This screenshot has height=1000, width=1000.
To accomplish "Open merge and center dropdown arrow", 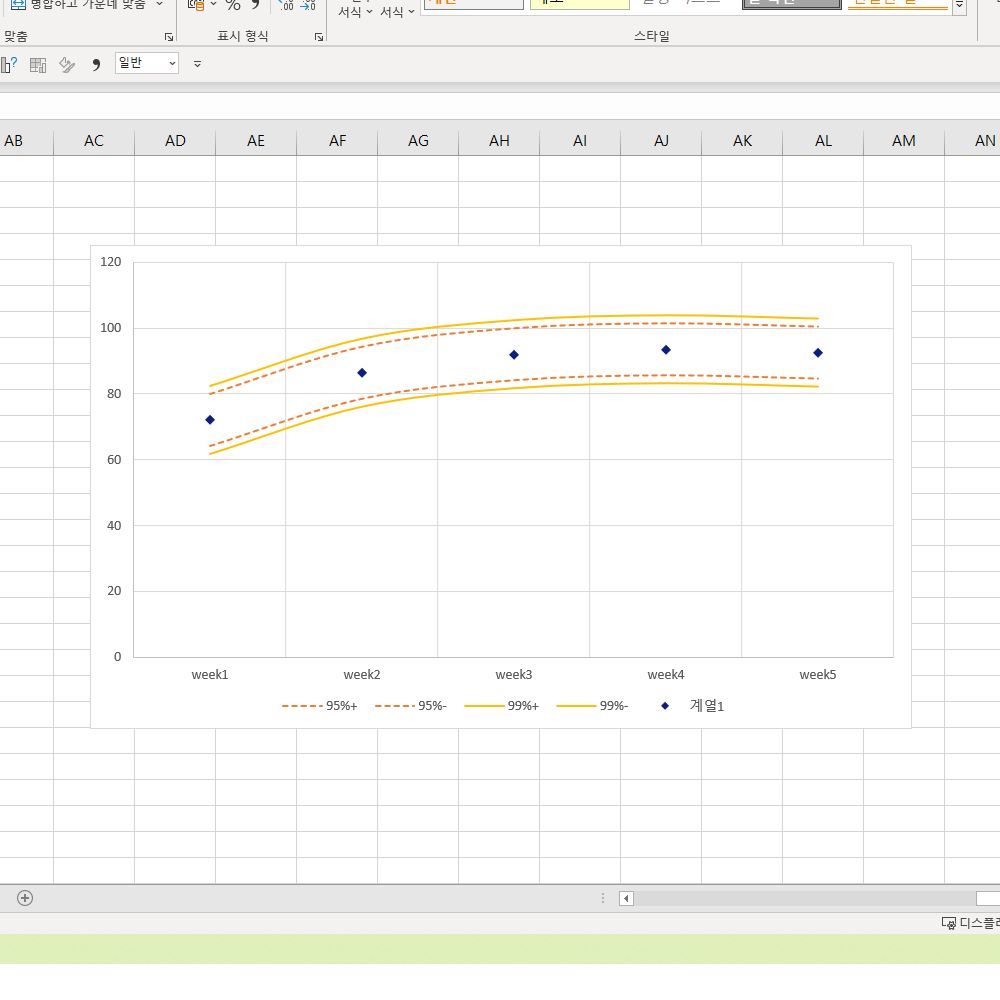I will [159, 4].
